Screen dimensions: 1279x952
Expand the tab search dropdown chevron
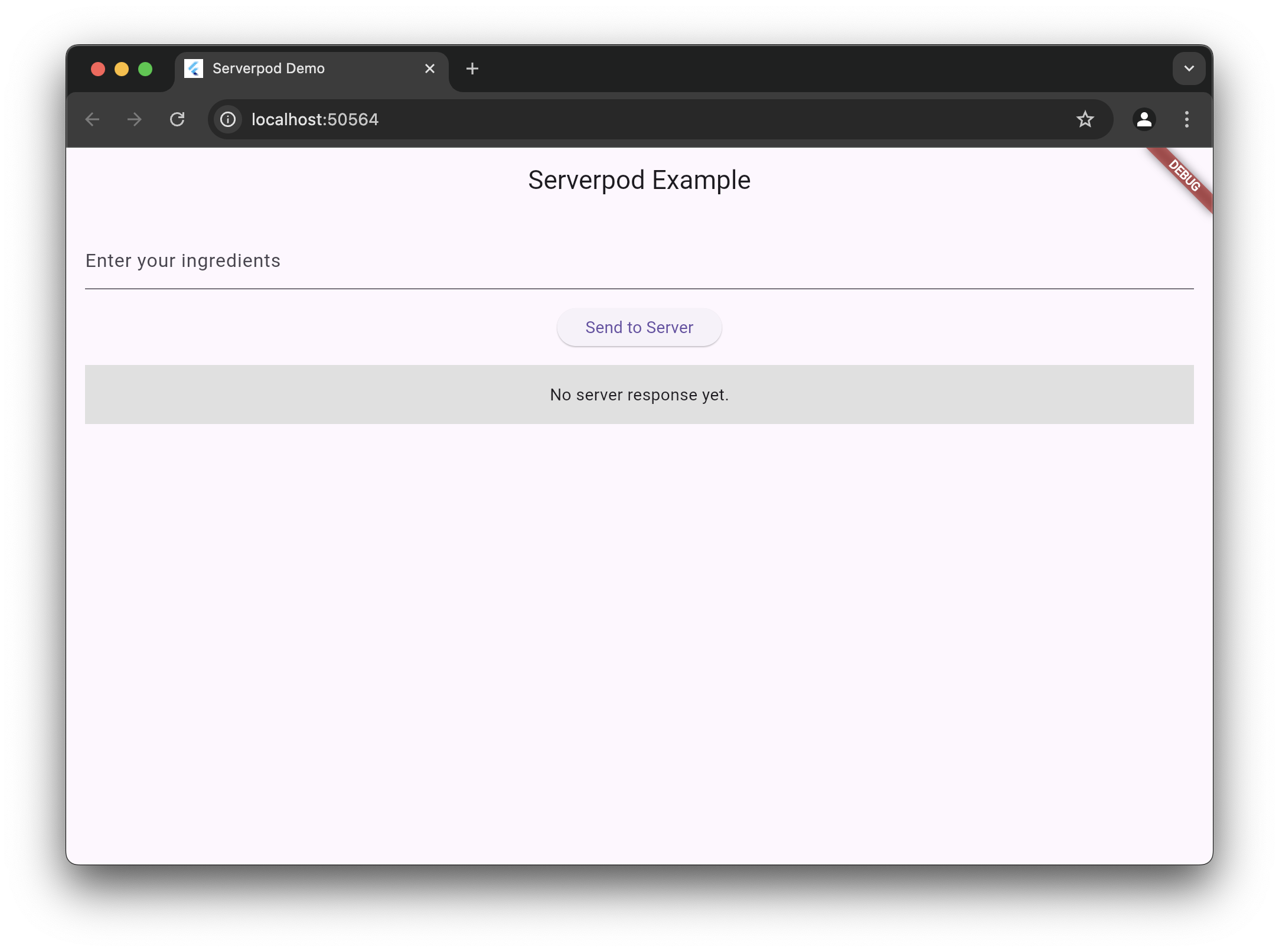point(1189,69)
